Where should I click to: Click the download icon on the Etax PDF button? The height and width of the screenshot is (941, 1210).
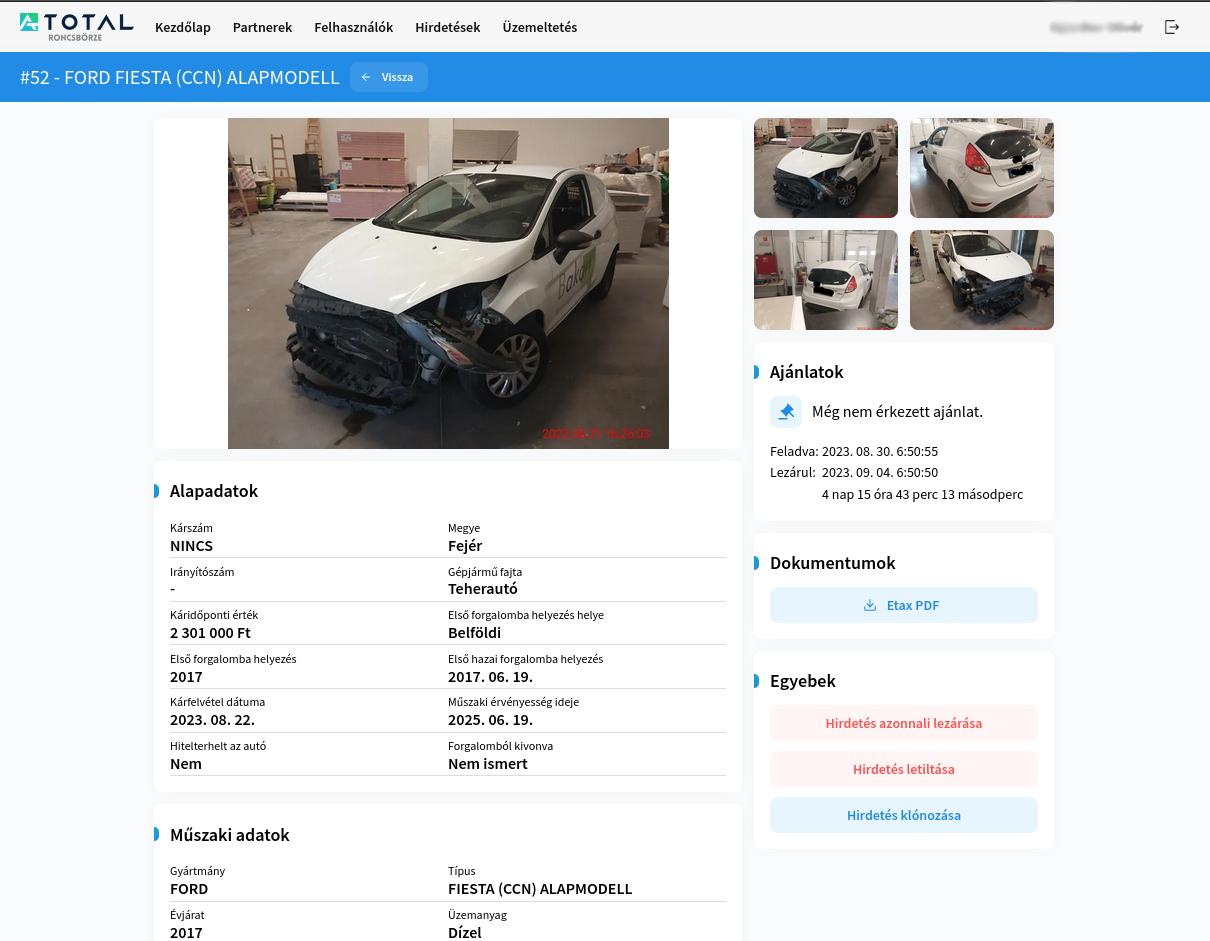tap(870, 605)
